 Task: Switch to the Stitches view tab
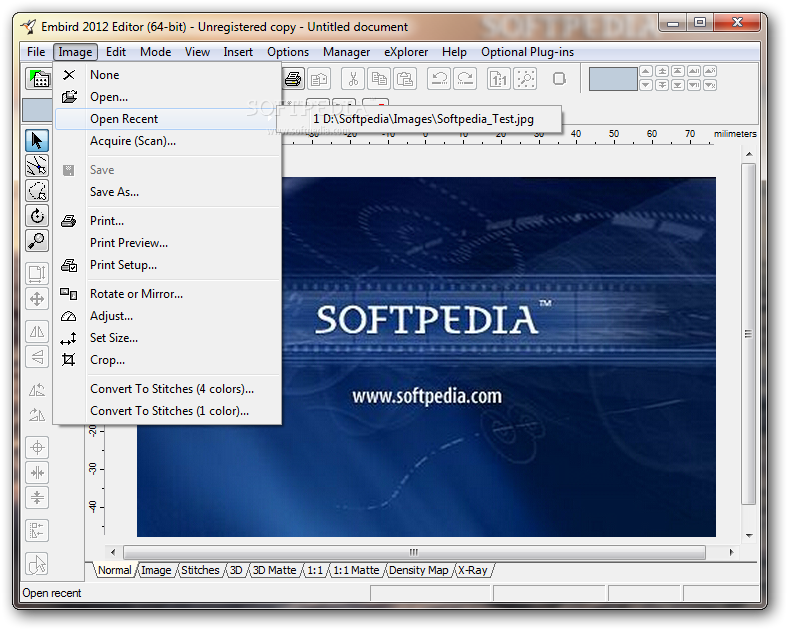click(200, 570)
